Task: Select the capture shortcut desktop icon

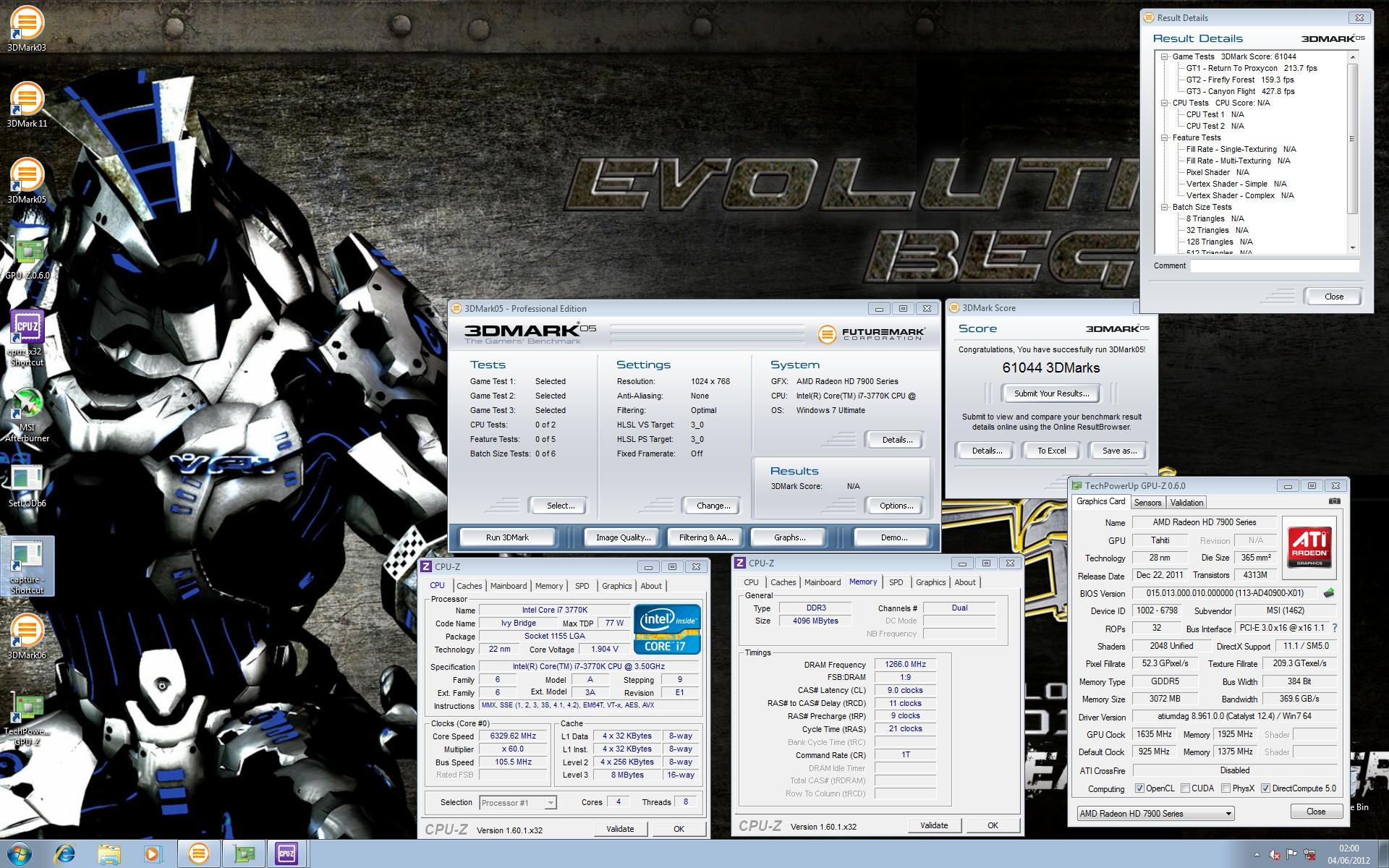Action: [x=27, y=566]
